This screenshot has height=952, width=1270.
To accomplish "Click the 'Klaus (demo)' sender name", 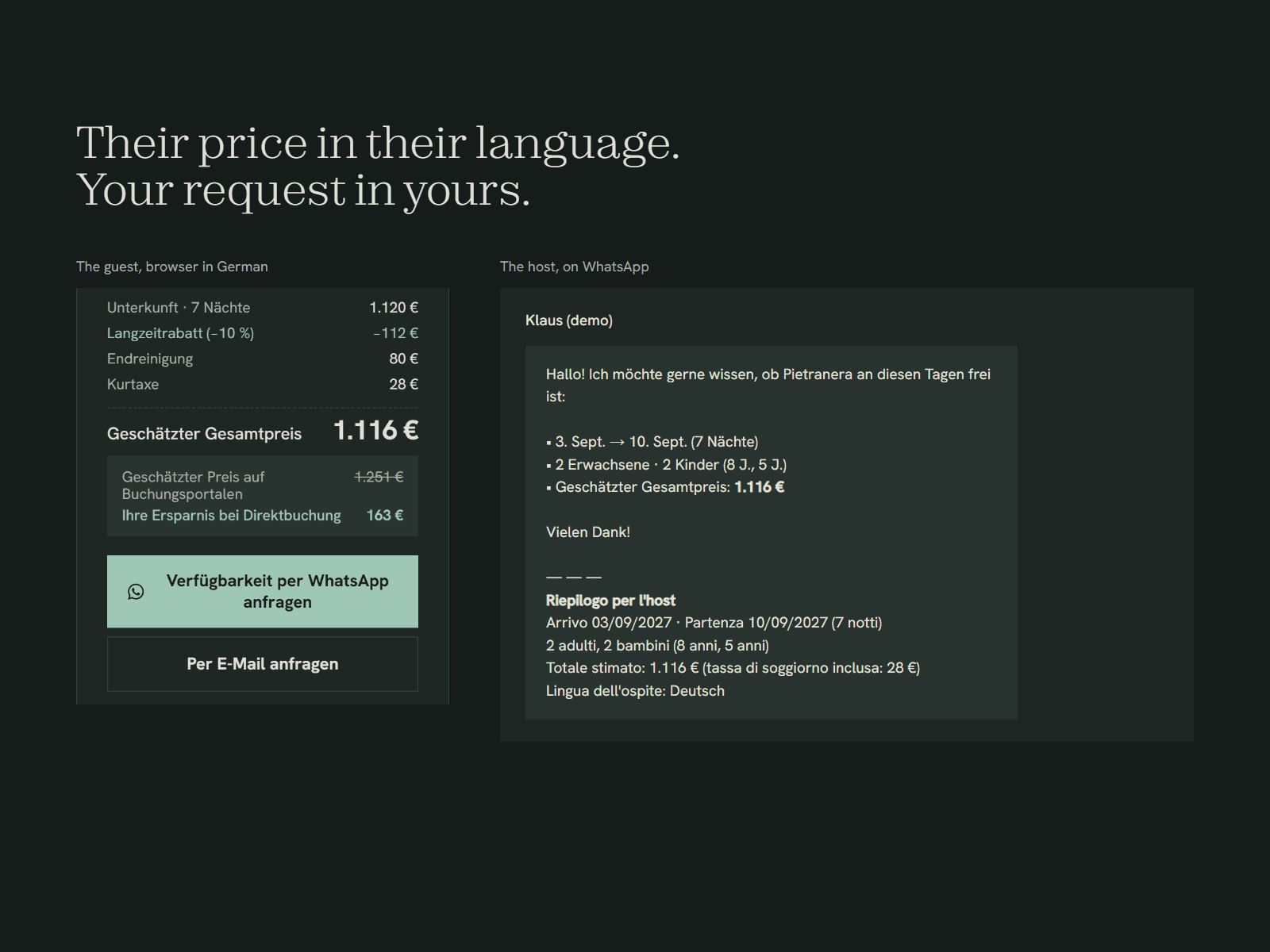I will [x=569, y=321].
